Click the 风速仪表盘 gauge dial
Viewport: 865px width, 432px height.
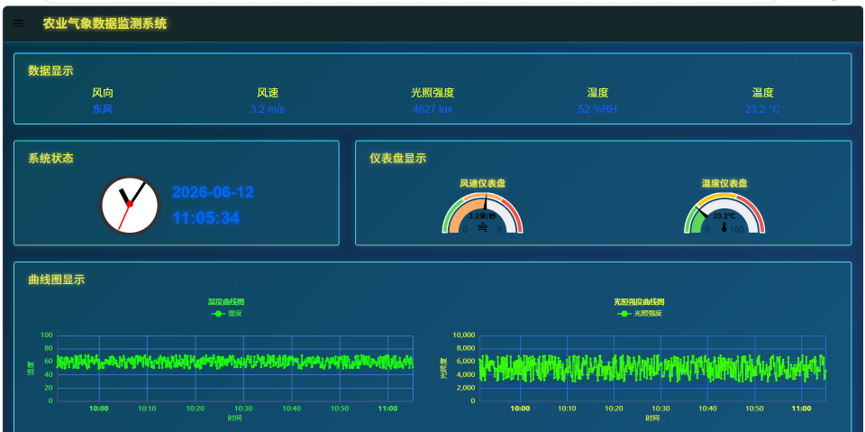pyautogui.click(x=482, y=212)
